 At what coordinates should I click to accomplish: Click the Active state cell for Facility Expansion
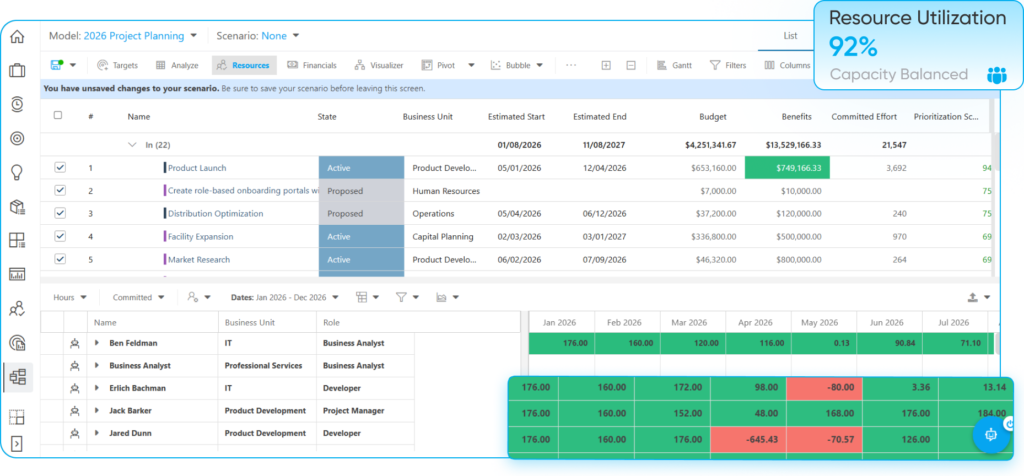361,236
